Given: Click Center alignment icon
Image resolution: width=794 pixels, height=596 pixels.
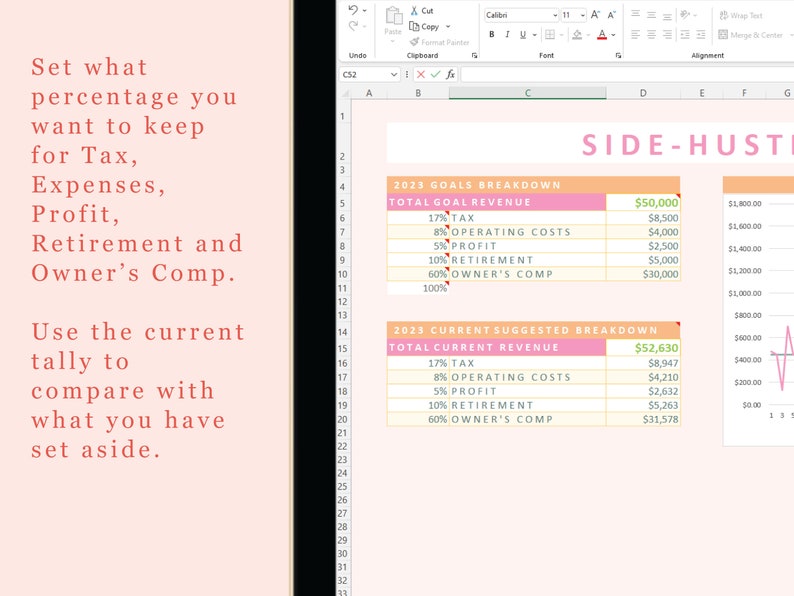Looking at the screenshot, I should click(x=652, y=34).
